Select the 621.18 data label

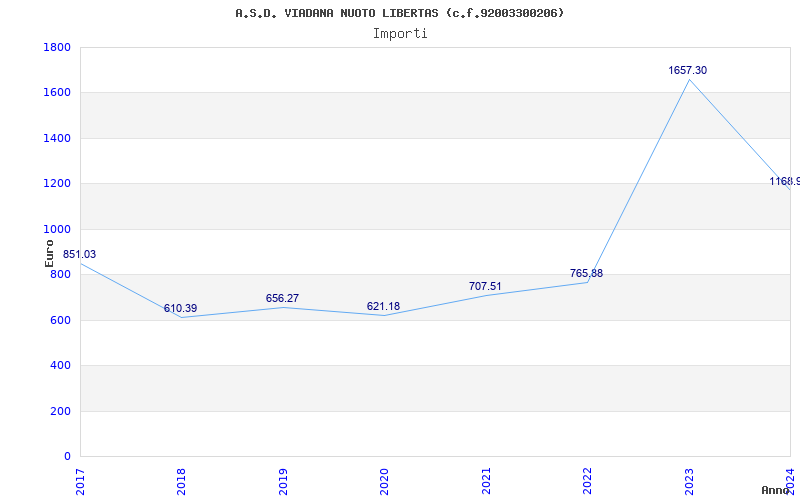pos(383,306)
